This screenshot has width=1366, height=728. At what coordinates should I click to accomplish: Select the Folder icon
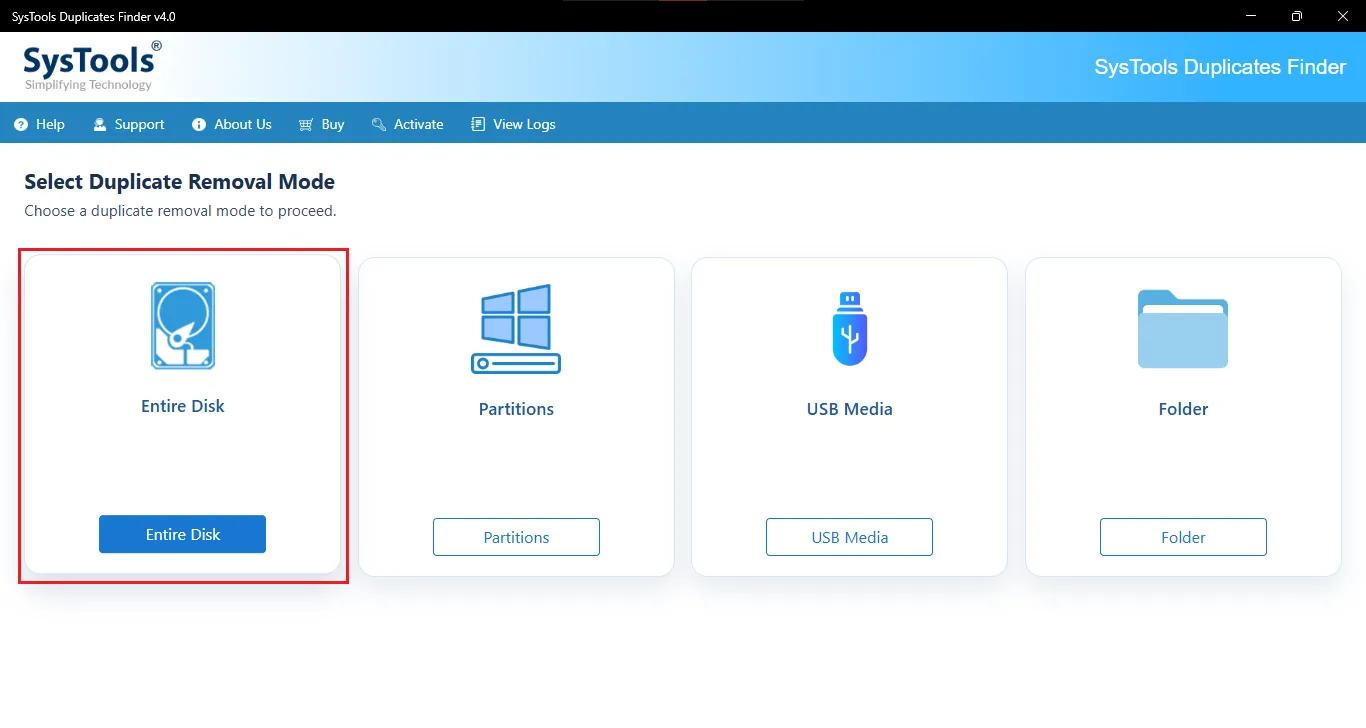1183,329
